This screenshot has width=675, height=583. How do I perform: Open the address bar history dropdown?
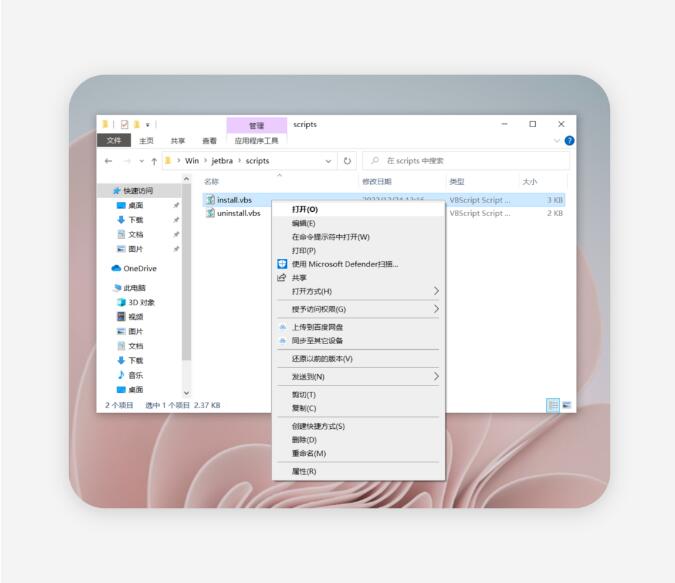329,161
